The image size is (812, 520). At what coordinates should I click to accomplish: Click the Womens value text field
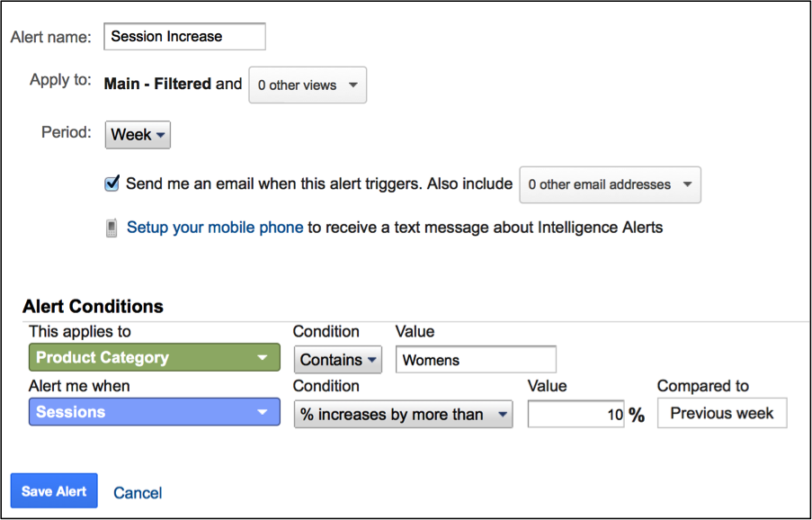click(476, 359)
